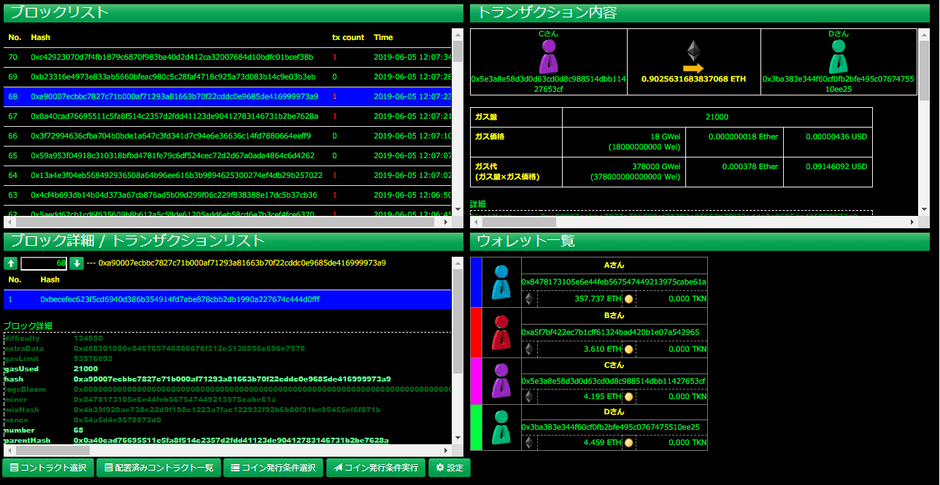Screen dimensions: 940x485
Task: Click the Hash column header in block list
Action: point(40,37)
